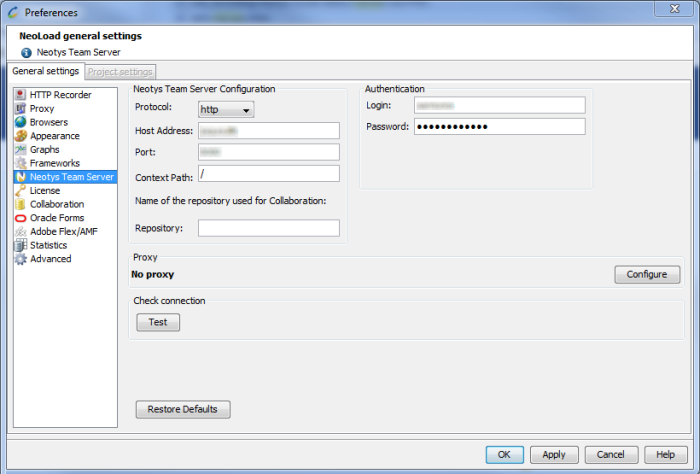Click the Configure proxy button

click(x=646, y=275)
